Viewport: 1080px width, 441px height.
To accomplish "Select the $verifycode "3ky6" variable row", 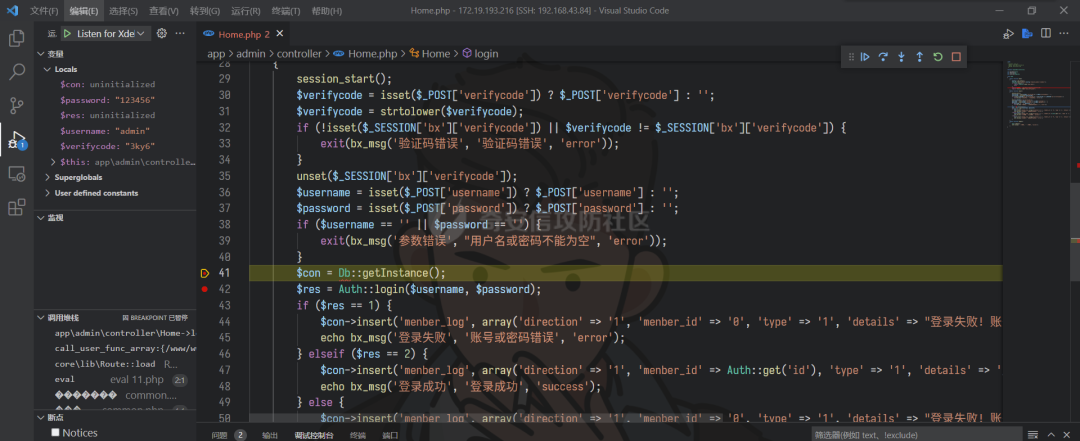I will (x=117, y=146).
